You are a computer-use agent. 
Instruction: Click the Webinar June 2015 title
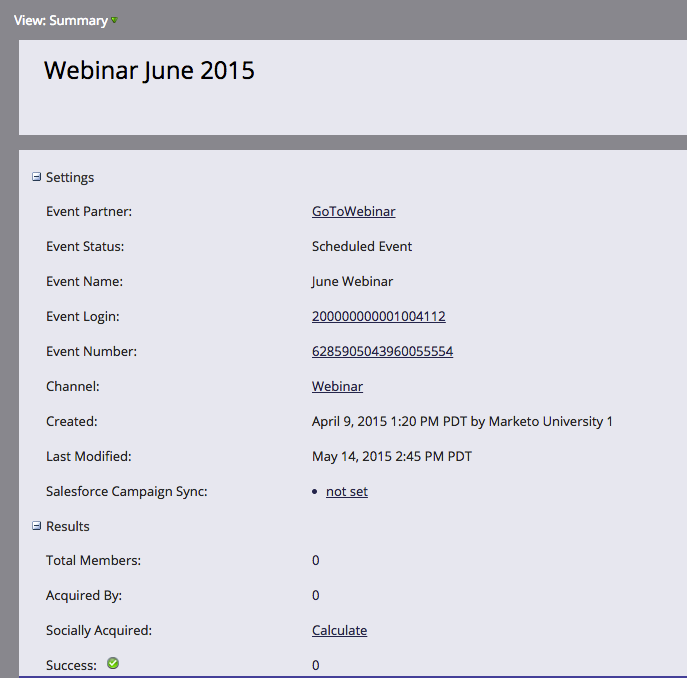coord(149,70)
